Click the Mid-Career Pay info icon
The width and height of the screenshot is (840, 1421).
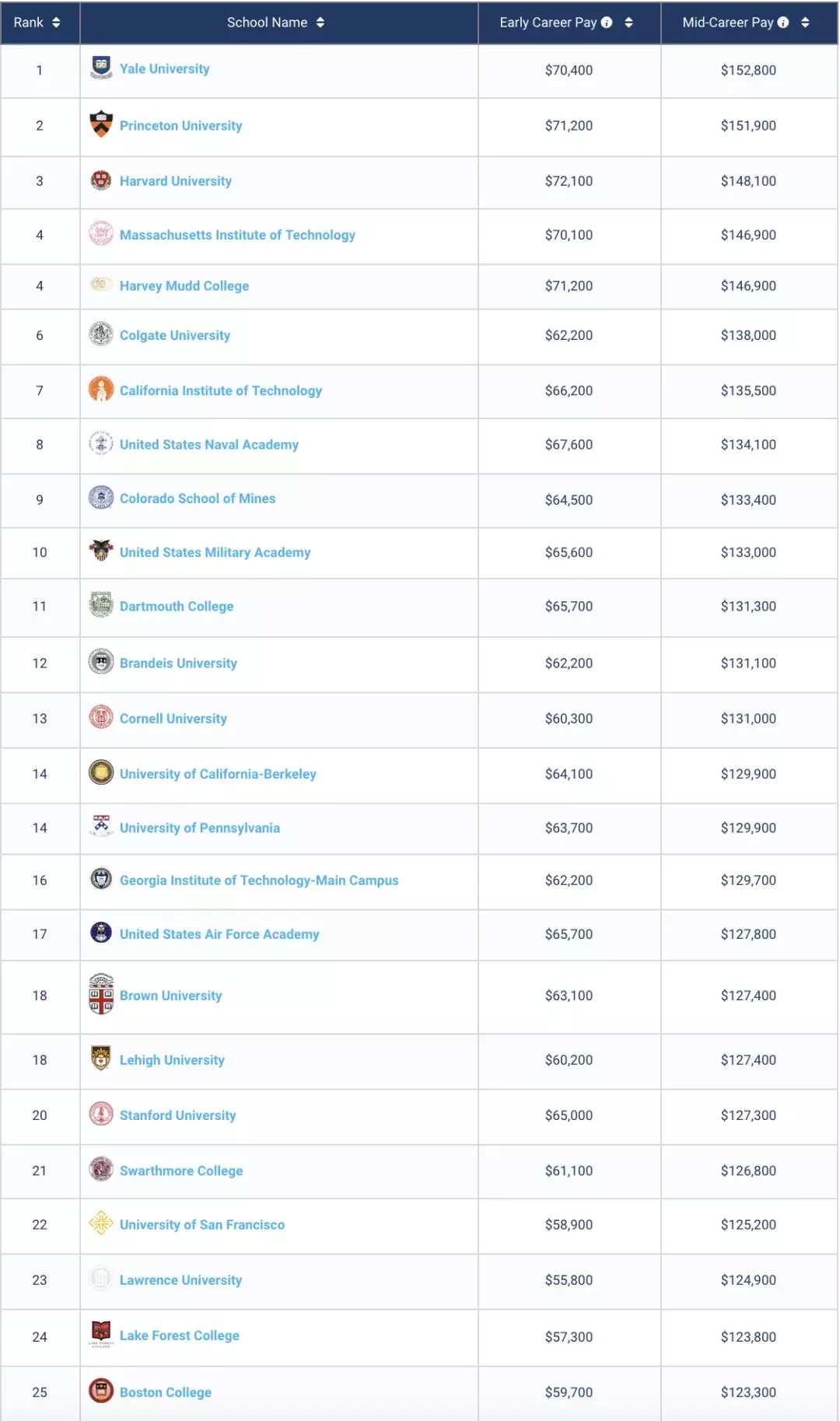783,23
